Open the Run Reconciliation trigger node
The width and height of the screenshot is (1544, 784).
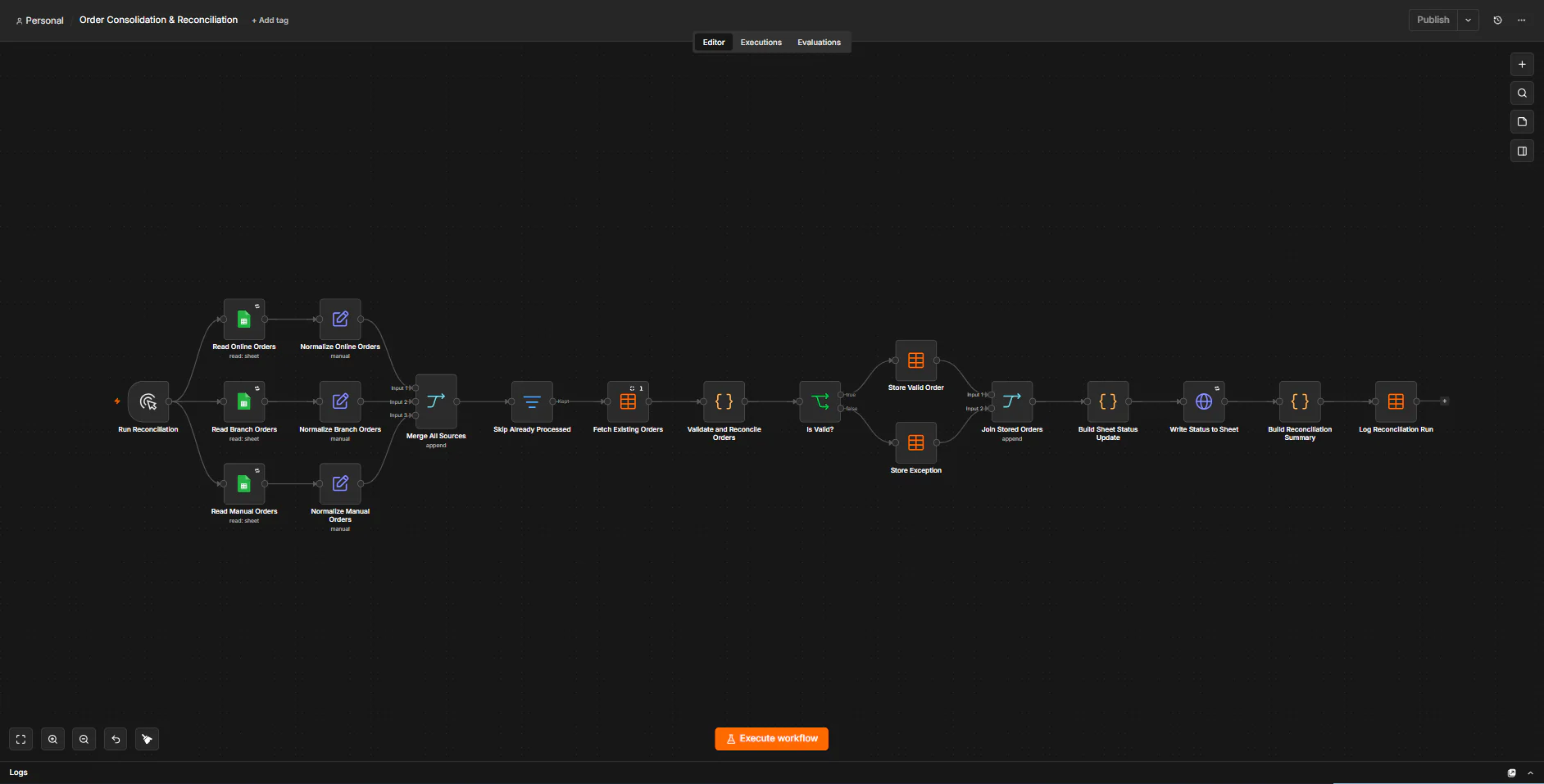[x=148, y=401]
